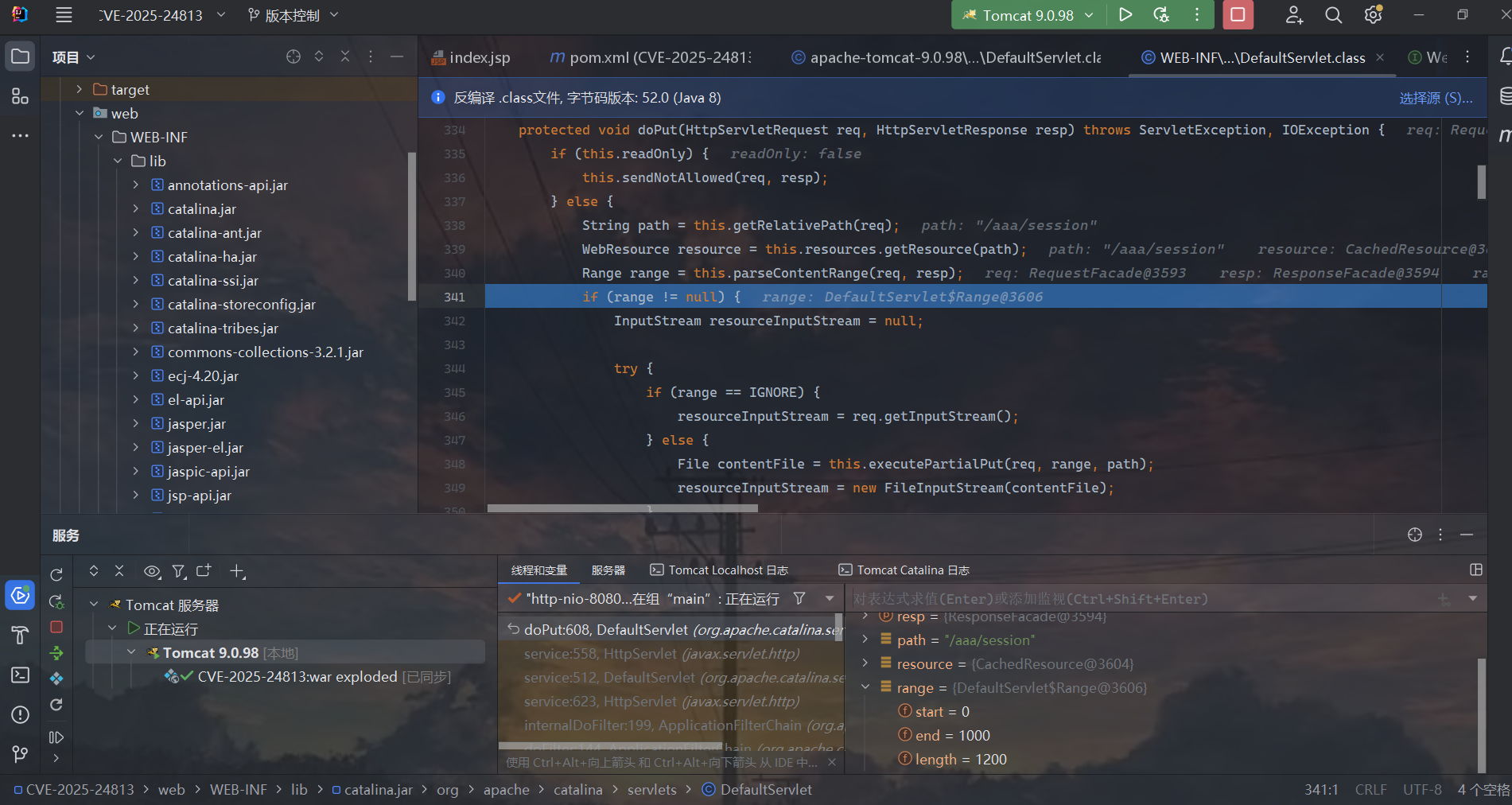The height and width of the screenshot is (805, 1512).
Task: Rerun service in Services toolbar
Action: [x=56, y=574]
